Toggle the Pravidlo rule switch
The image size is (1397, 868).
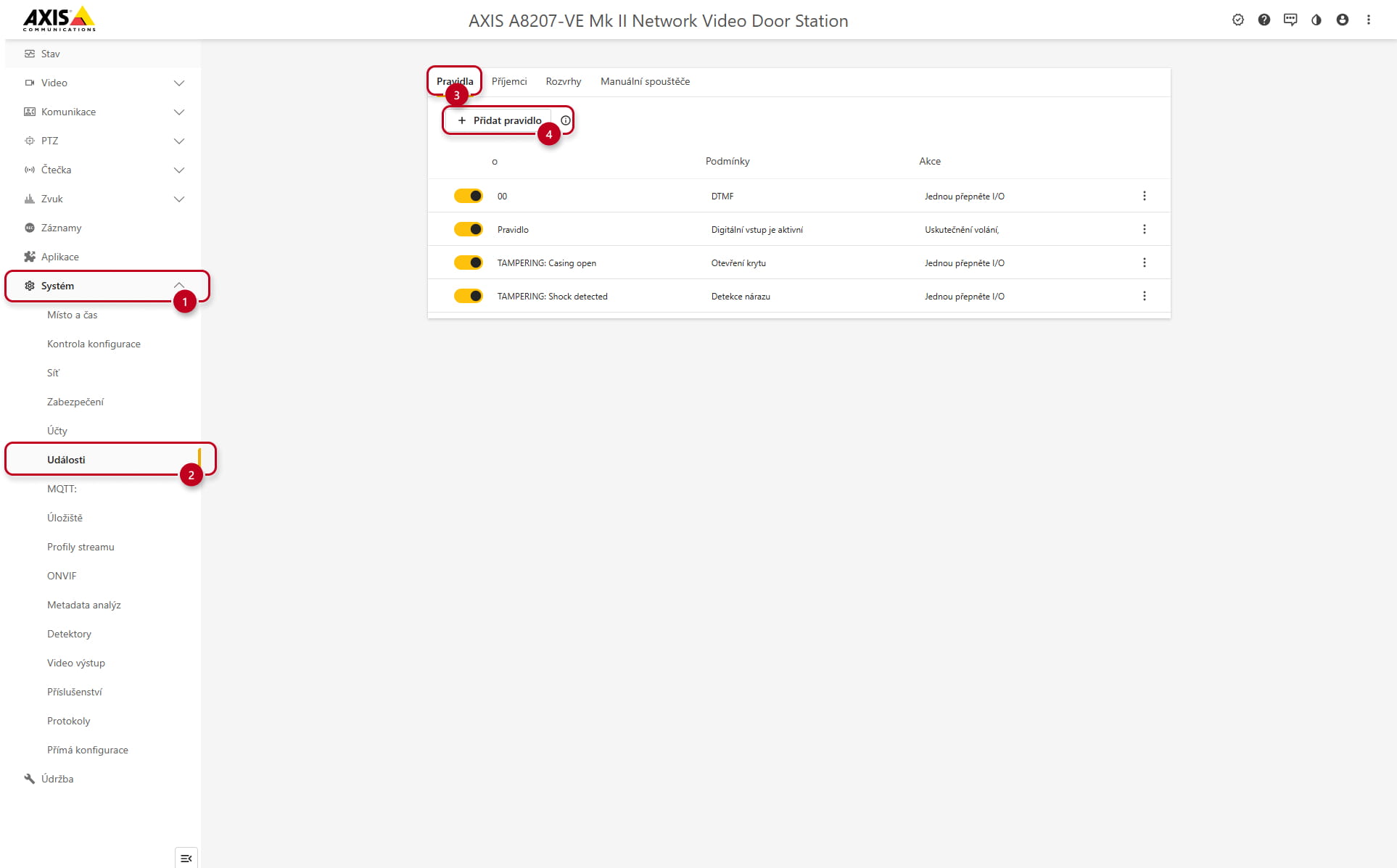click(x=469, y=229)
